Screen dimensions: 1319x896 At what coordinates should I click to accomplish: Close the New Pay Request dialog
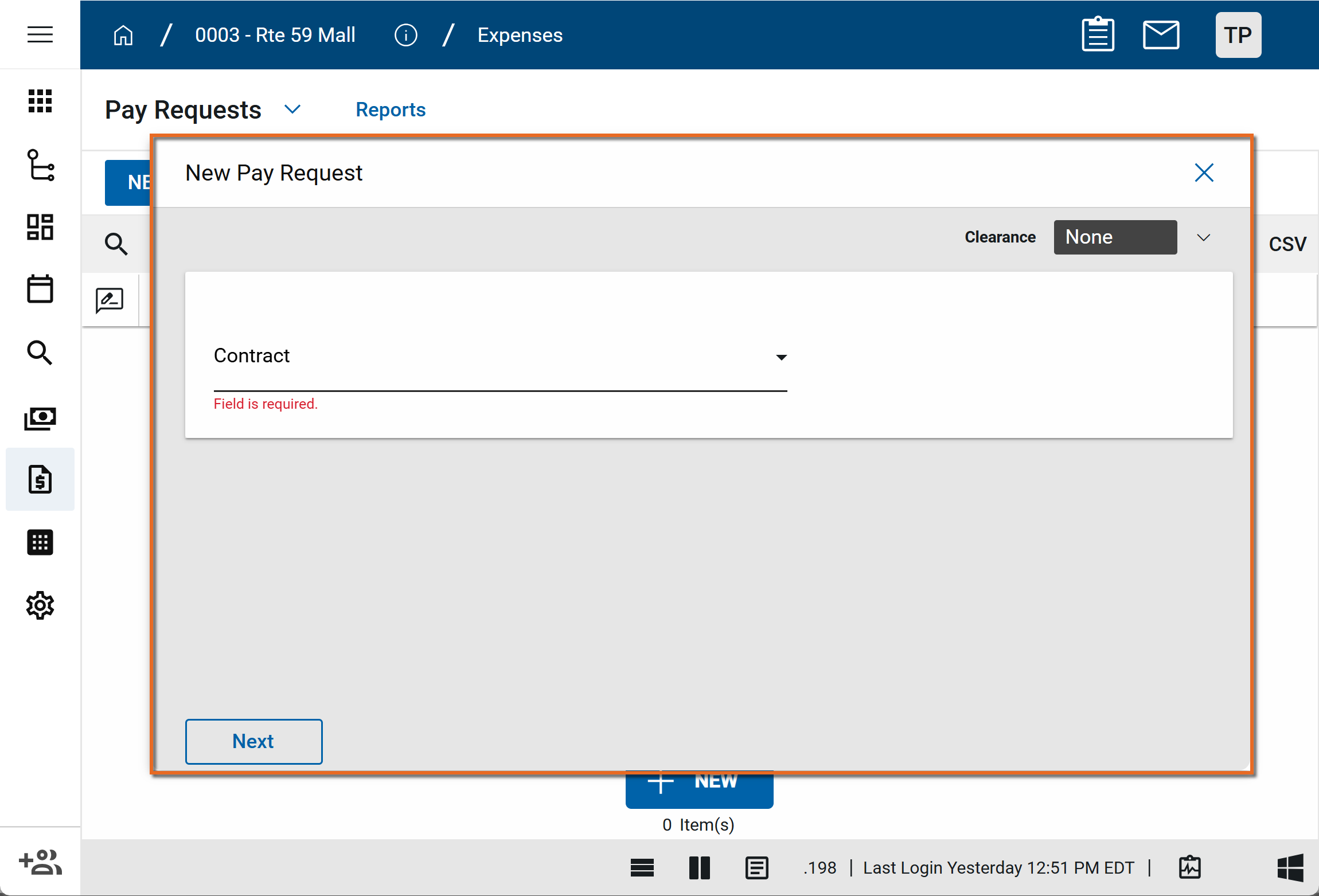tap(1204, 173)
